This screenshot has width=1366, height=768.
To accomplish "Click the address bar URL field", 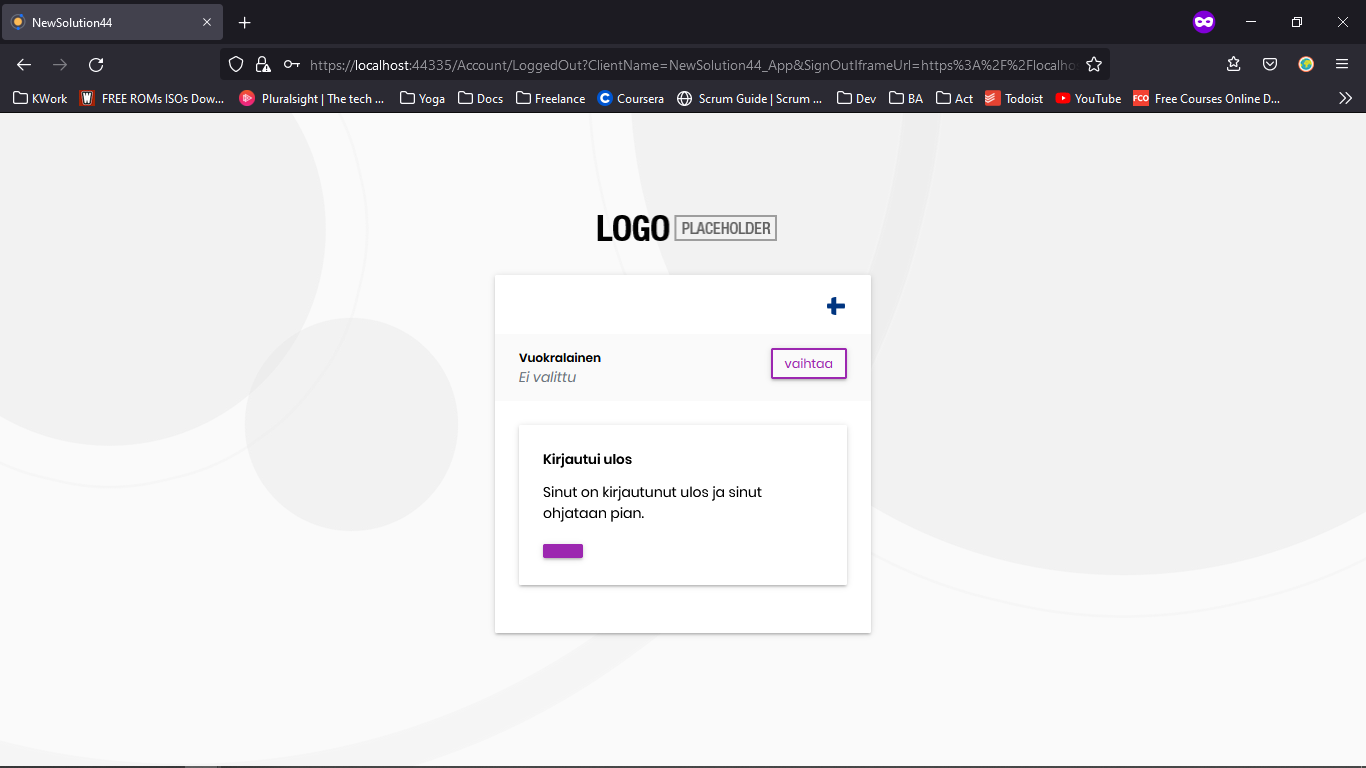I will pos(690,65).
